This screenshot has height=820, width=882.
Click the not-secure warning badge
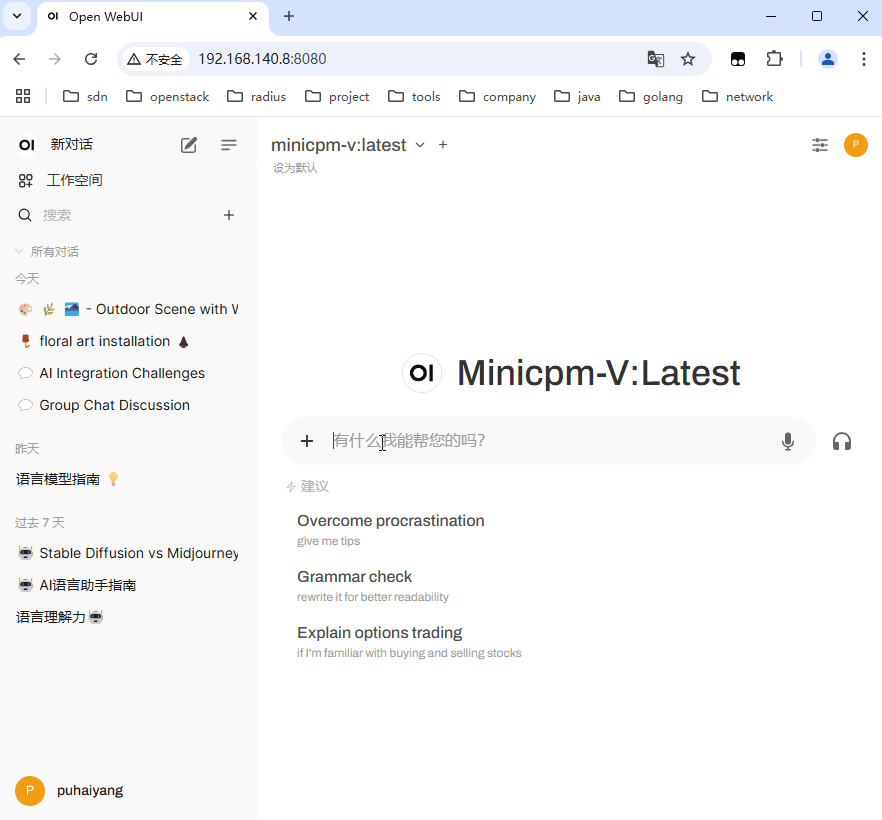coord(155,59)
